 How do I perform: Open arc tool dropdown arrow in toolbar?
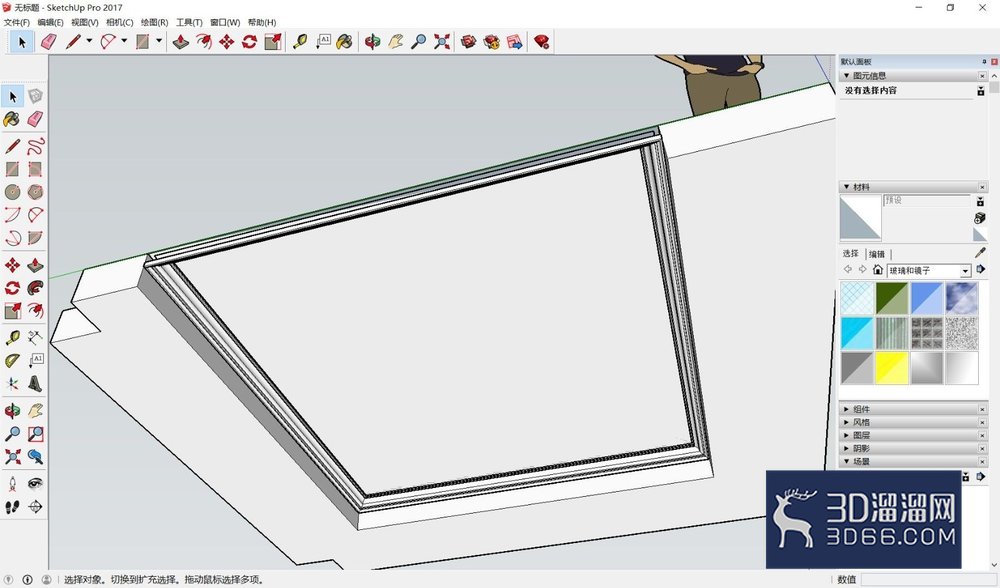124,41
